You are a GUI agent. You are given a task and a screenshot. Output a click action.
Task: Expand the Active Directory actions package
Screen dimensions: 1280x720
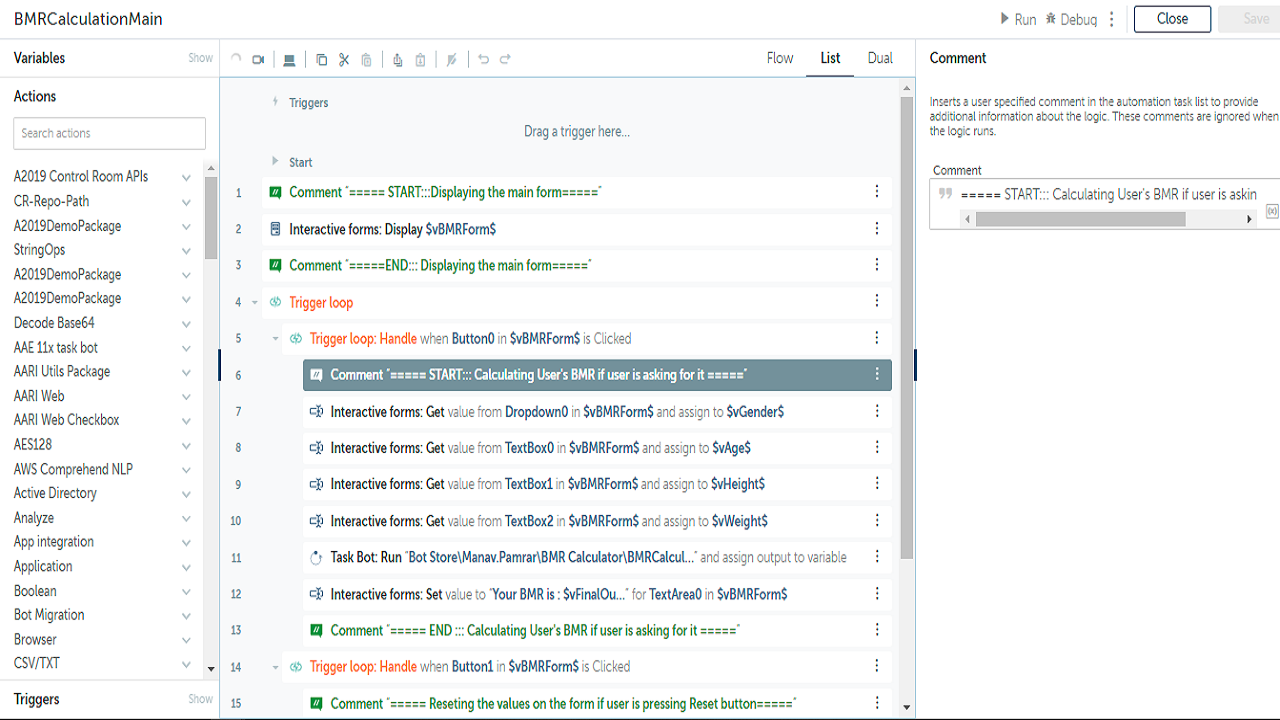(x=186, y=494)
